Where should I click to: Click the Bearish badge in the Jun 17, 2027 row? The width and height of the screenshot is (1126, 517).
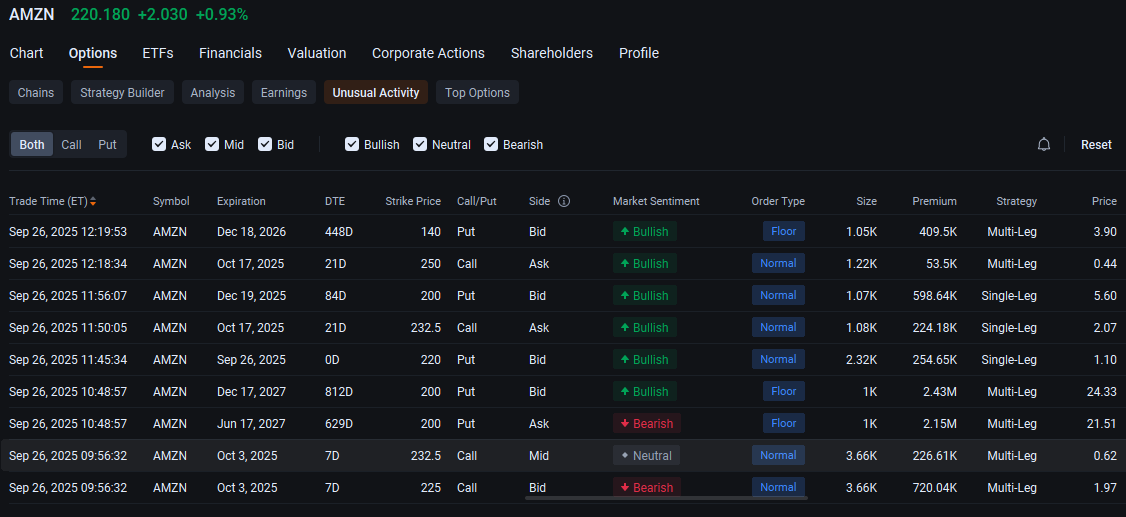click(x=647, y=424)
